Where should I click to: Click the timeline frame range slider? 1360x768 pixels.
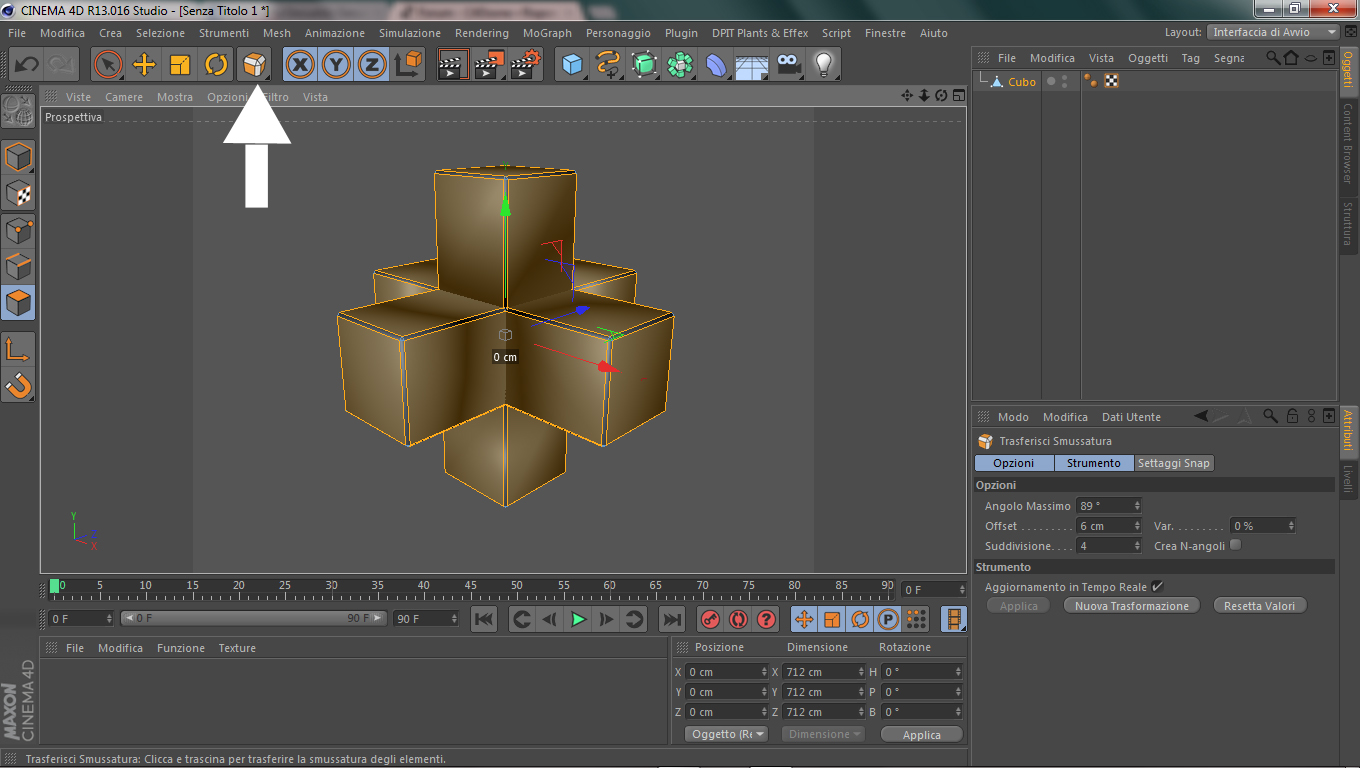click(x=253, y=619)
